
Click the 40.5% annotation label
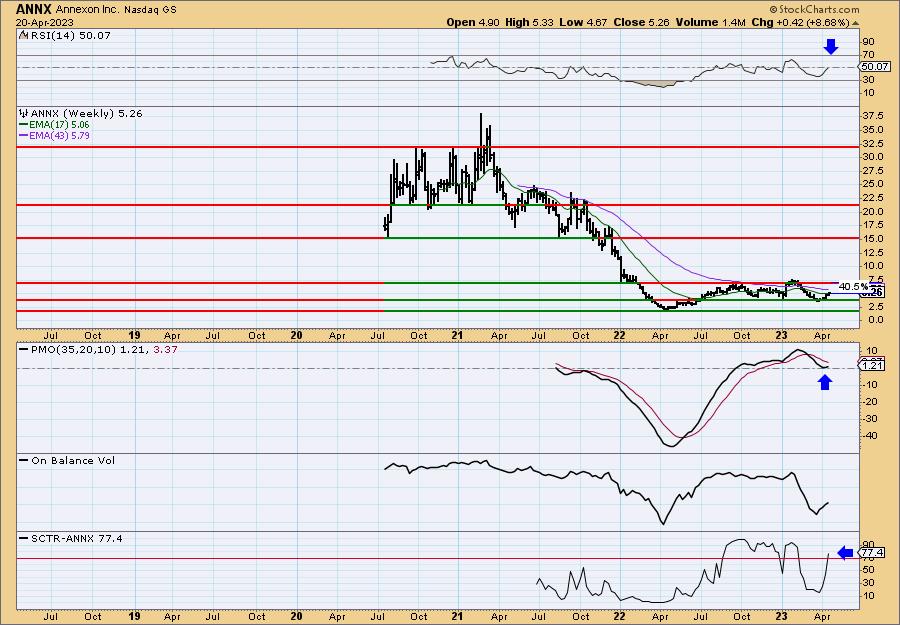tap(853, 286)
